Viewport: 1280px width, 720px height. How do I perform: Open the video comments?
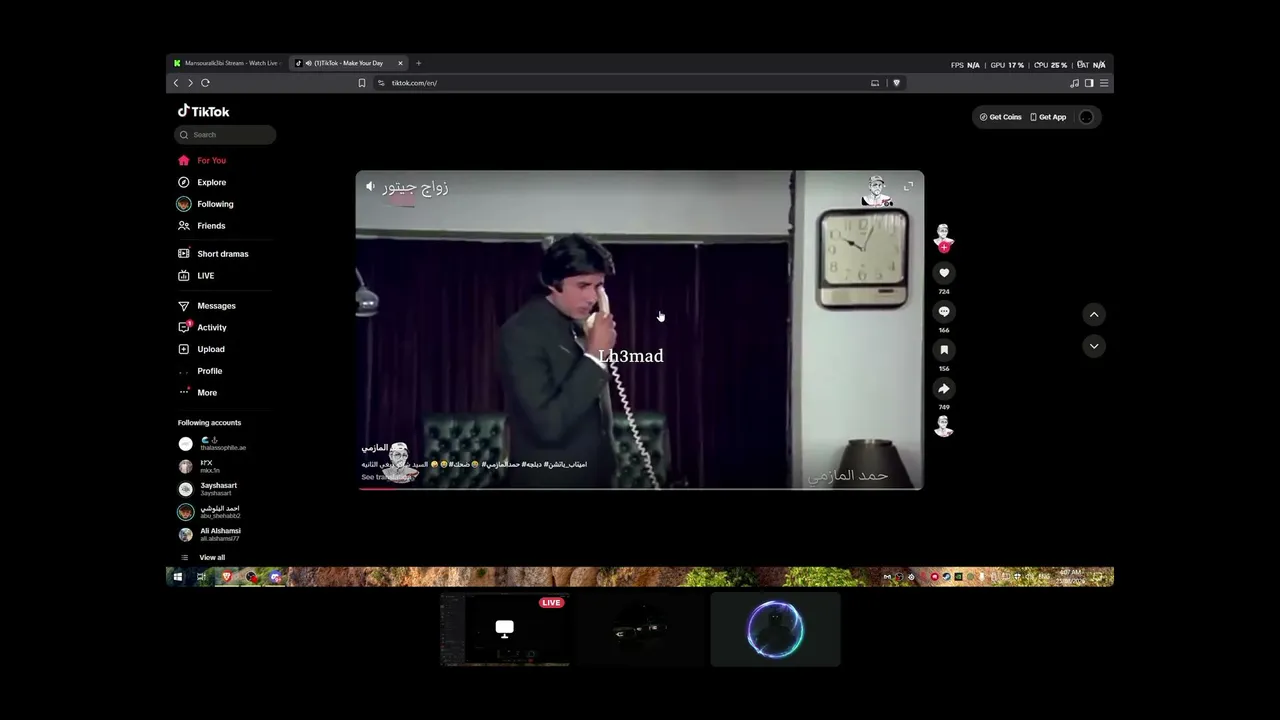[x=944, y=312]
